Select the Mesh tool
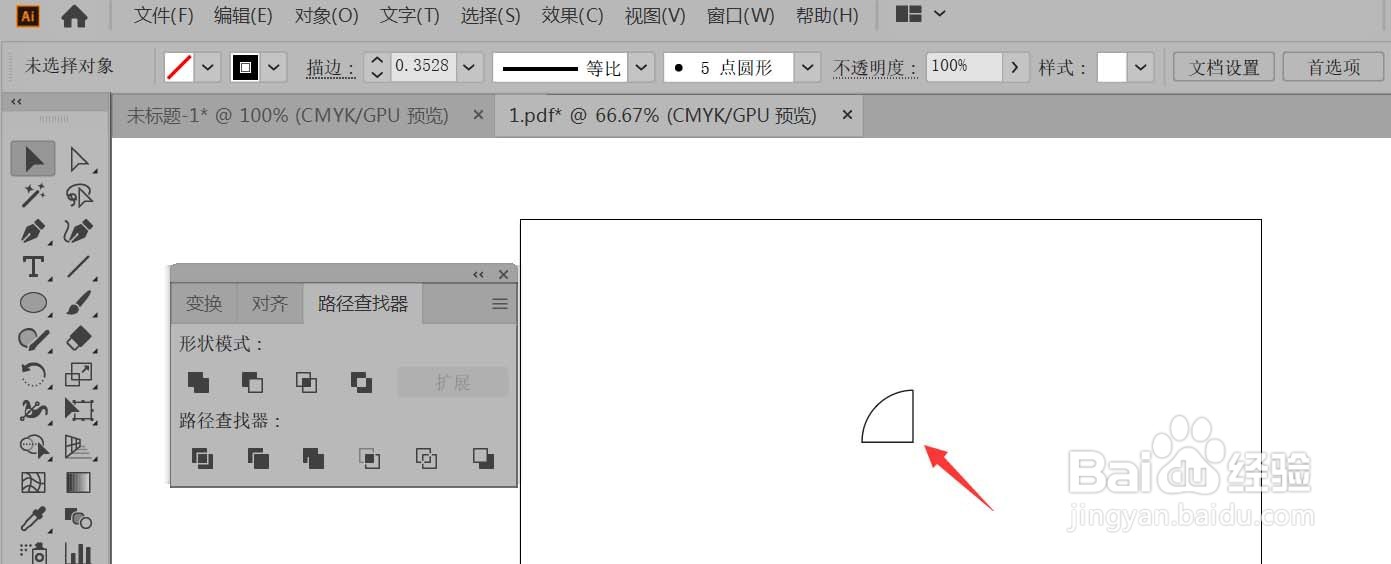The image size is (1391, 564). [x=33, y=482]
